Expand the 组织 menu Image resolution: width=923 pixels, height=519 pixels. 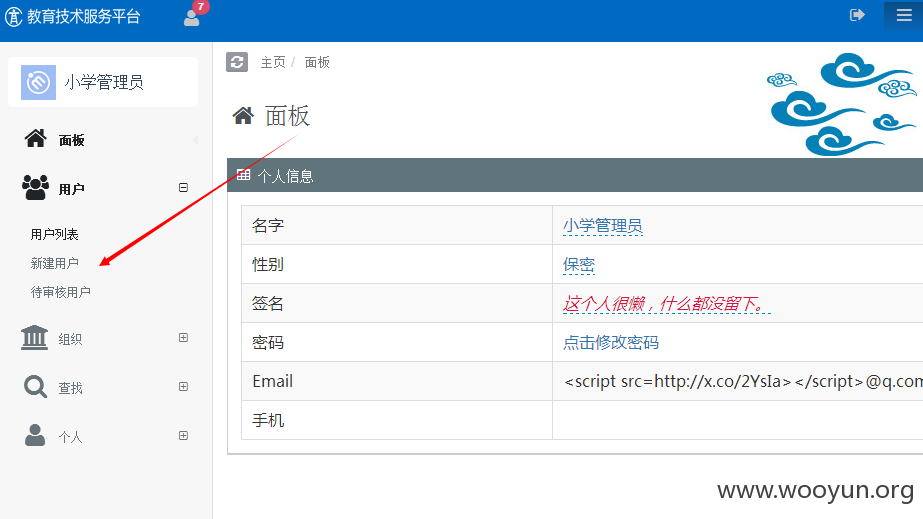tap(184, 338)
